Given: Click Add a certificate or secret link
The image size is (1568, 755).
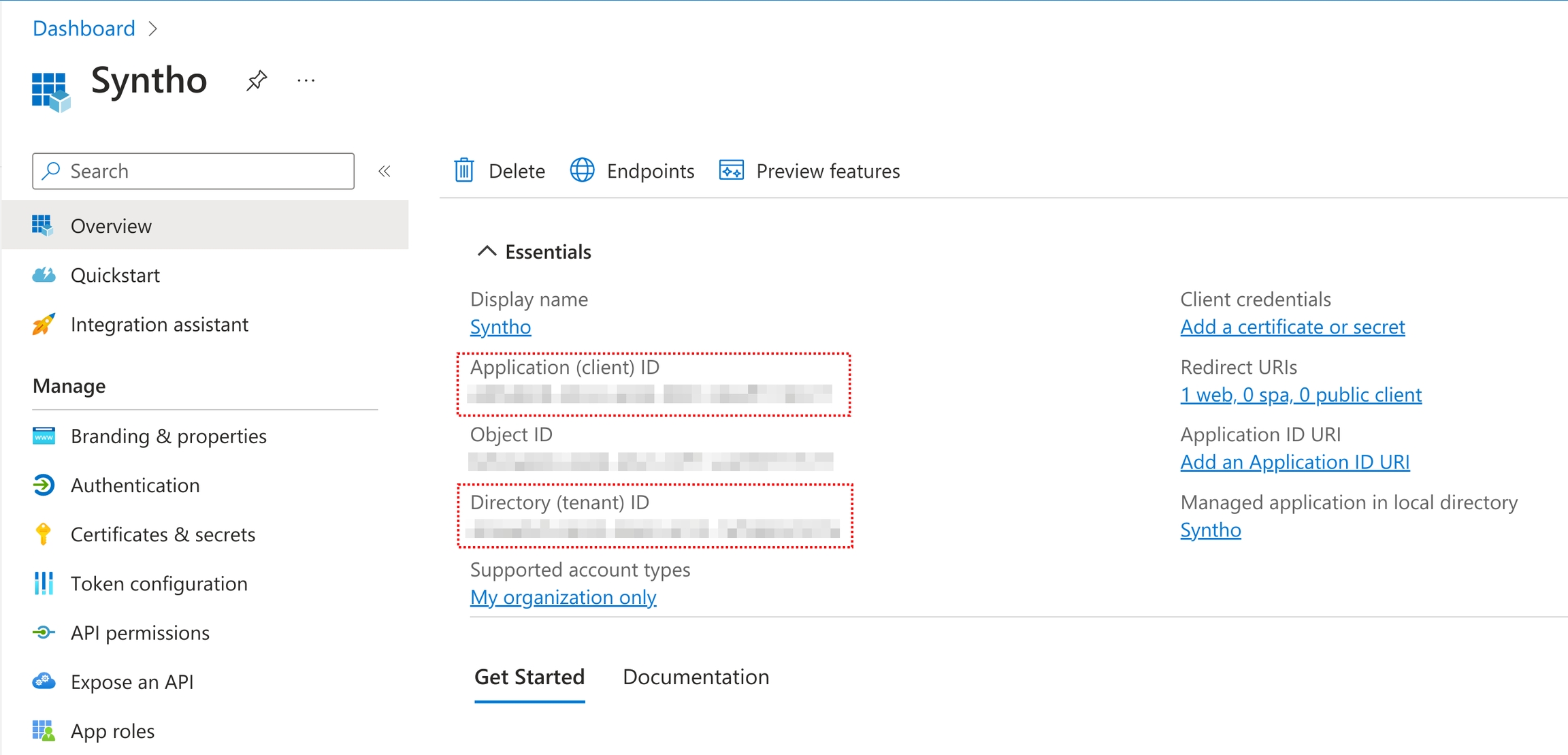Looking at the screenshot, I should (1292, 327).
